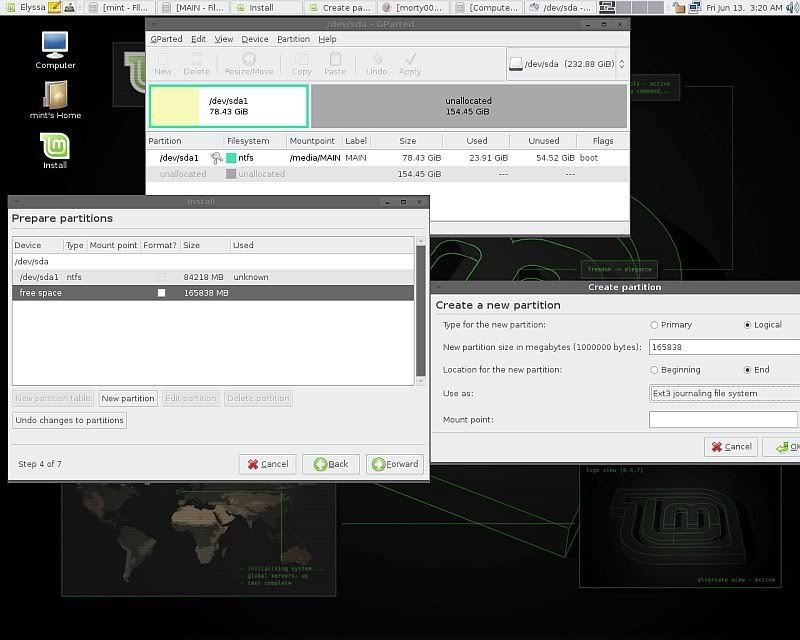Activate the 'Create pa...' taskbar entry
The width and height of the screenshot is (800, 640).
point(340,8)
